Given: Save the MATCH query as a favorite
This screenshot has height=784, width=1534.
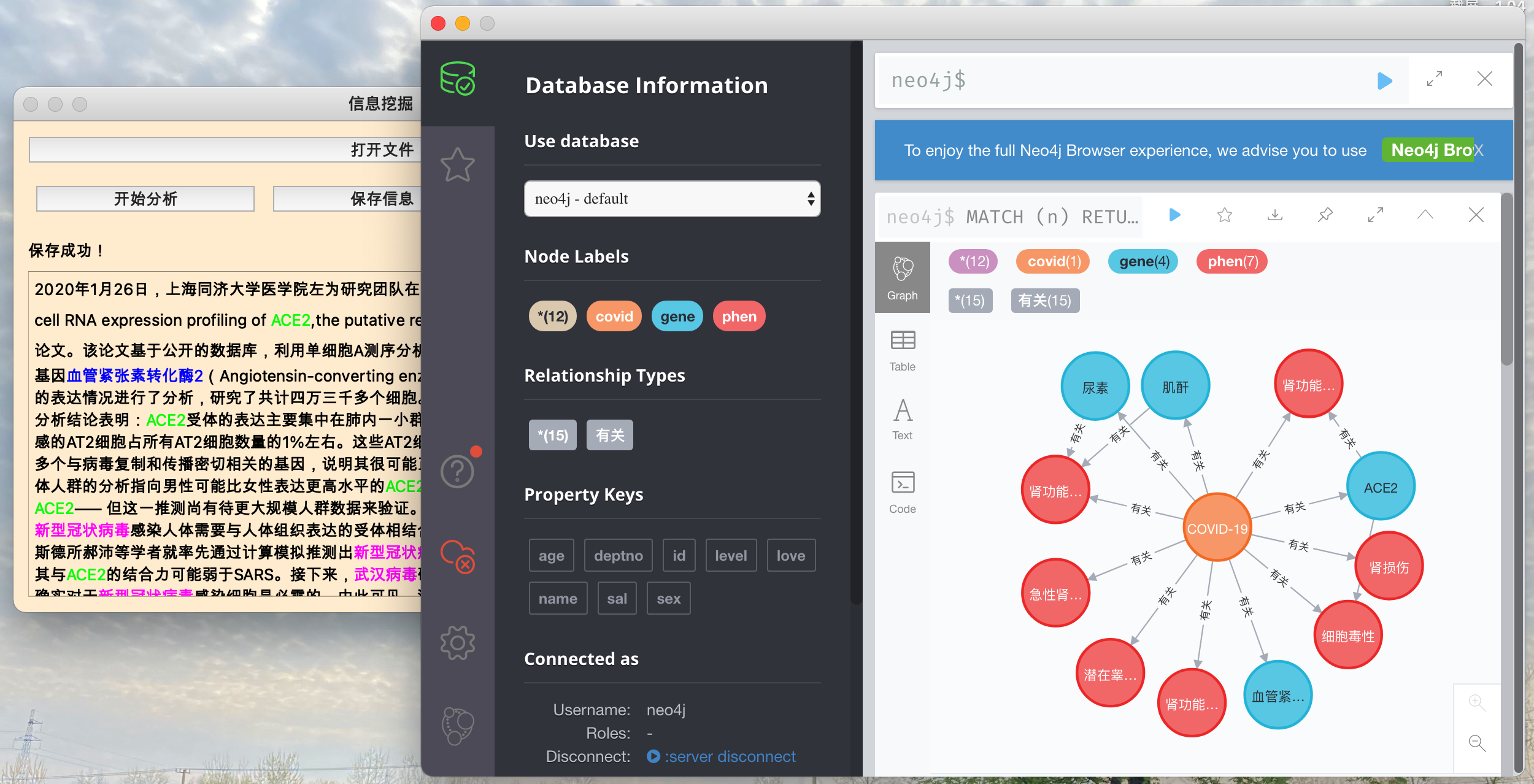Looking at the screenshot, I should click(x=1225, y=215).
